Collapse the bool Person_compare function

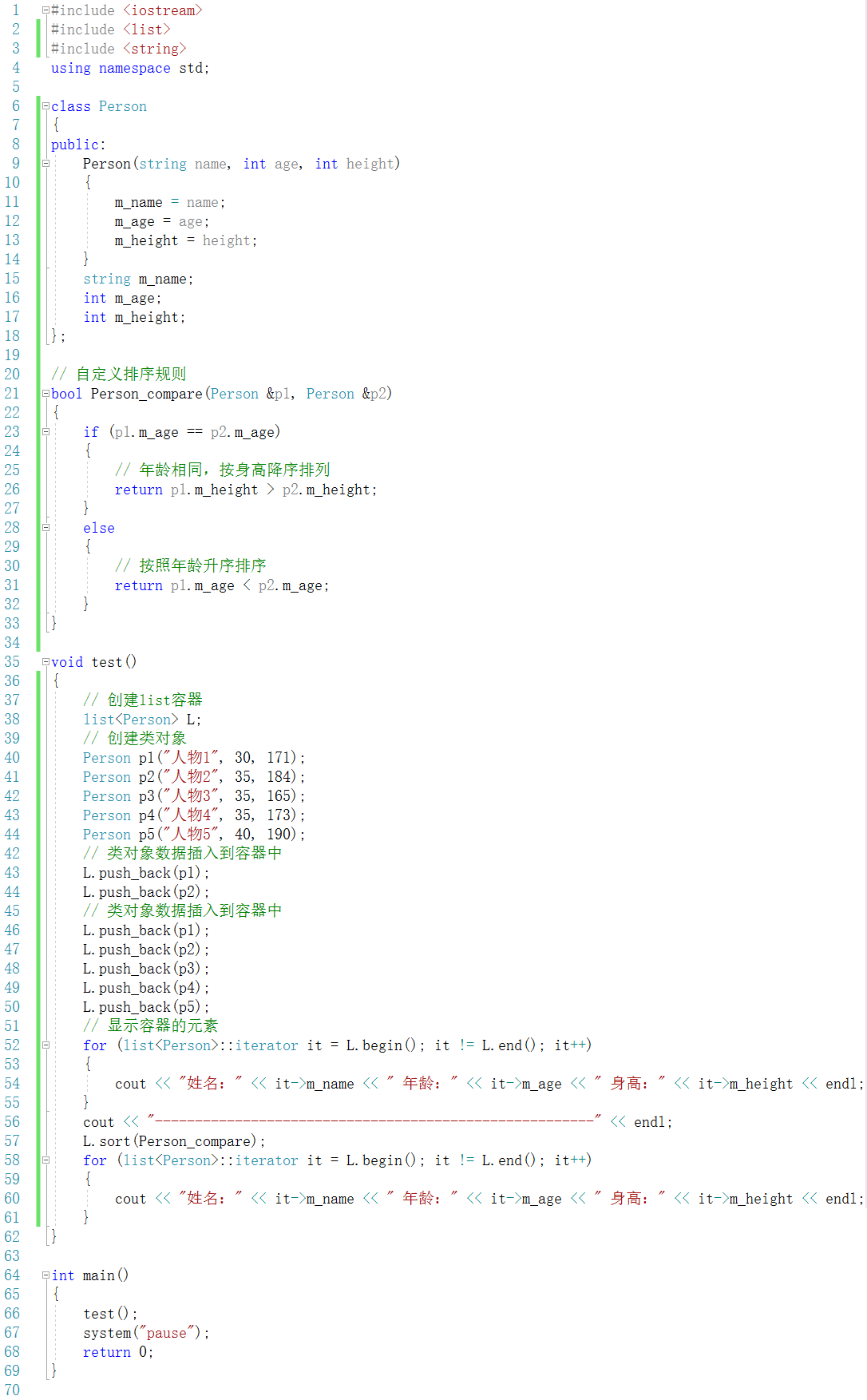[46, 394]
